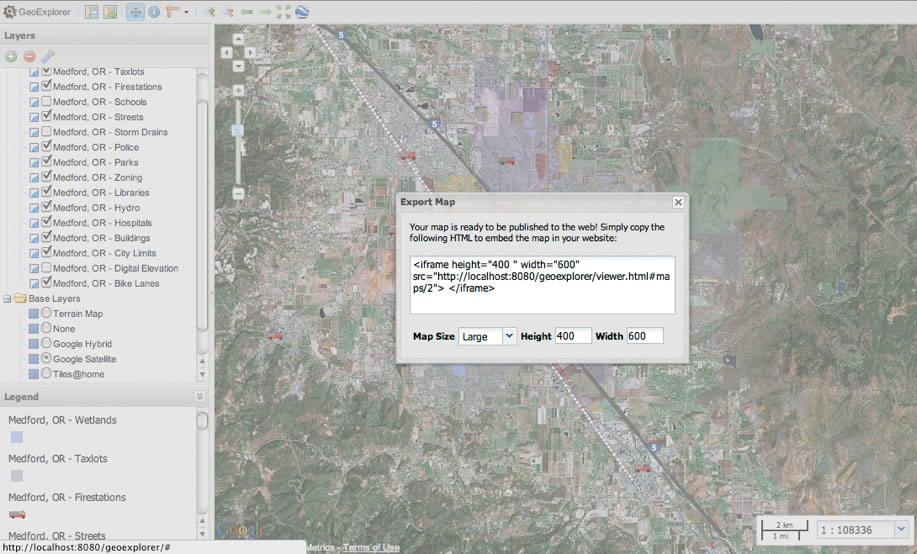
Task: Toggle the Medford Storm Drains layer
Action: 47,132
